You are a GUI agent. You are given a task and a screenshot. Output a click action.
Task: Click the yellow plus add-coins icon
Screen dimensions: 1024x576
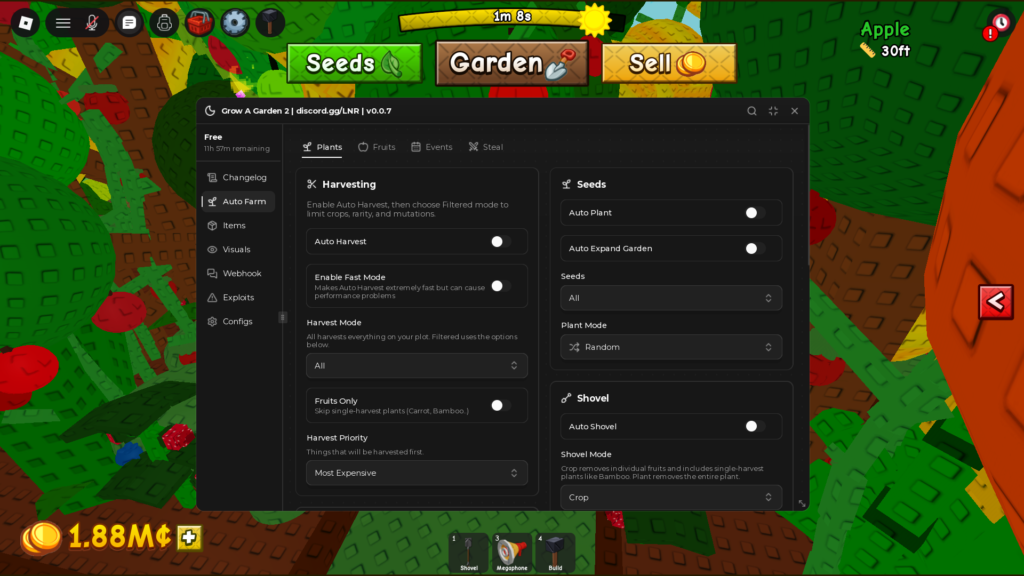point(189,537)
